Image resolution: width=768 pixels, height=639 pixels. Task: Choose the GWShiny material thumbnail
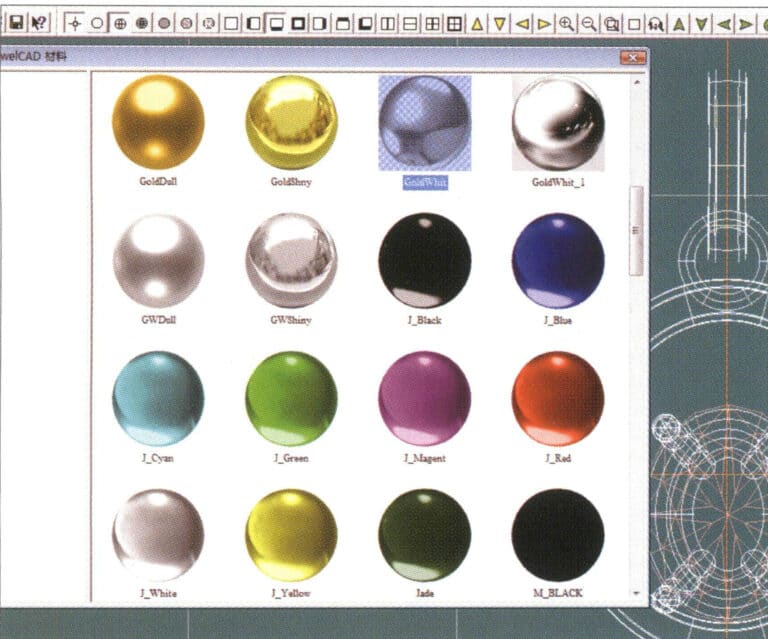click(291, 260)
